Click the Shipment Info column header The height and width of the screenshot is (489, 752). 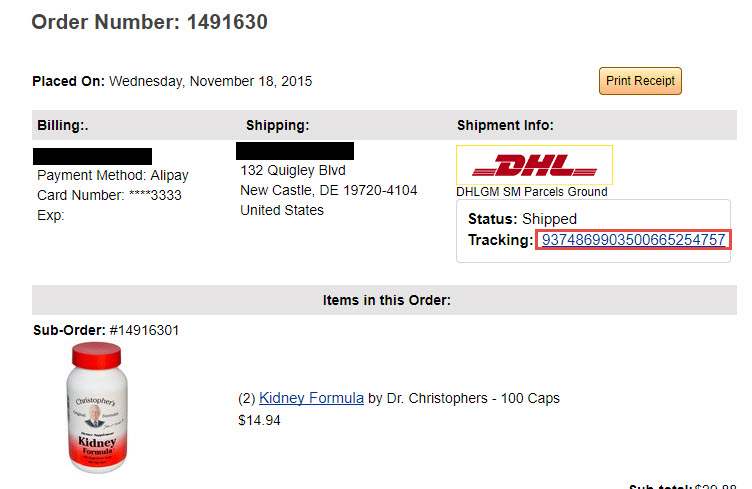(505, 125)
